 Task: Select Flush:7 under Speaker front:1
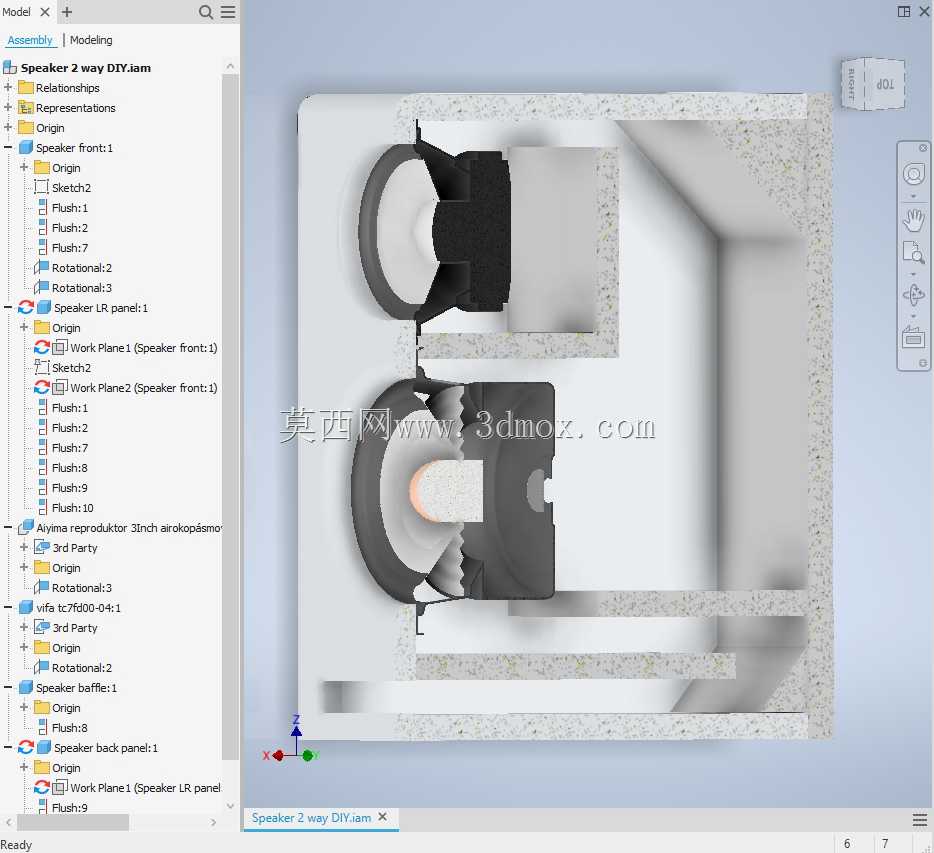[x=70, y=248]
